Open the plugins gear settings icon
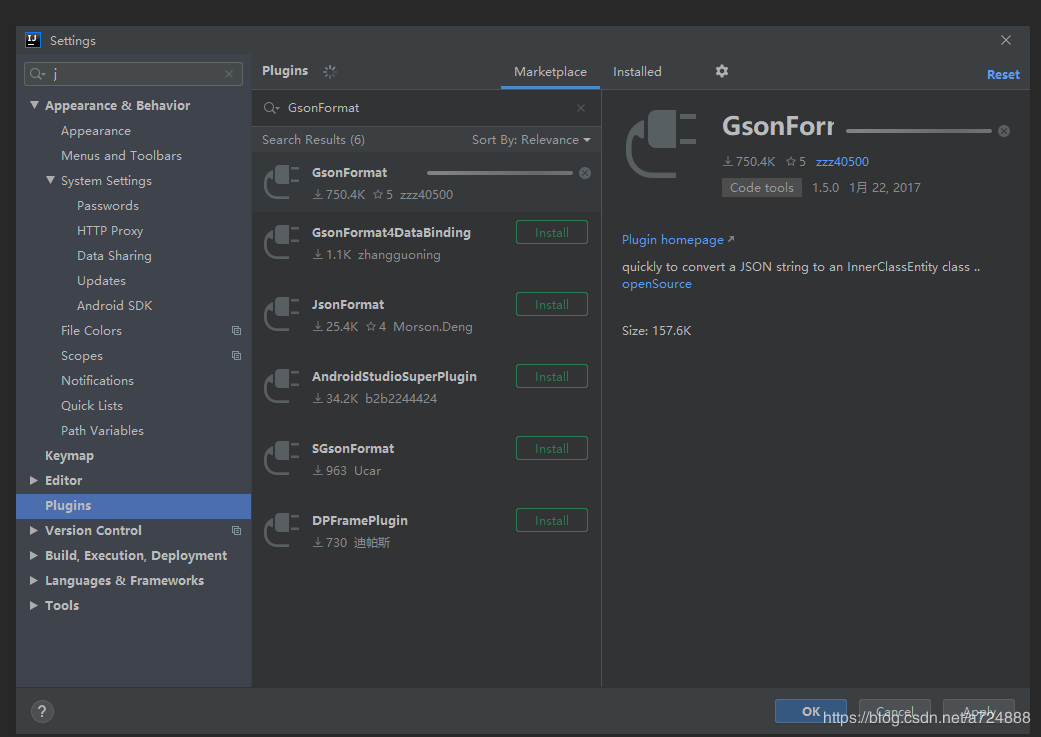Viewport: 1041px width, 737px height. pos(722,71)
